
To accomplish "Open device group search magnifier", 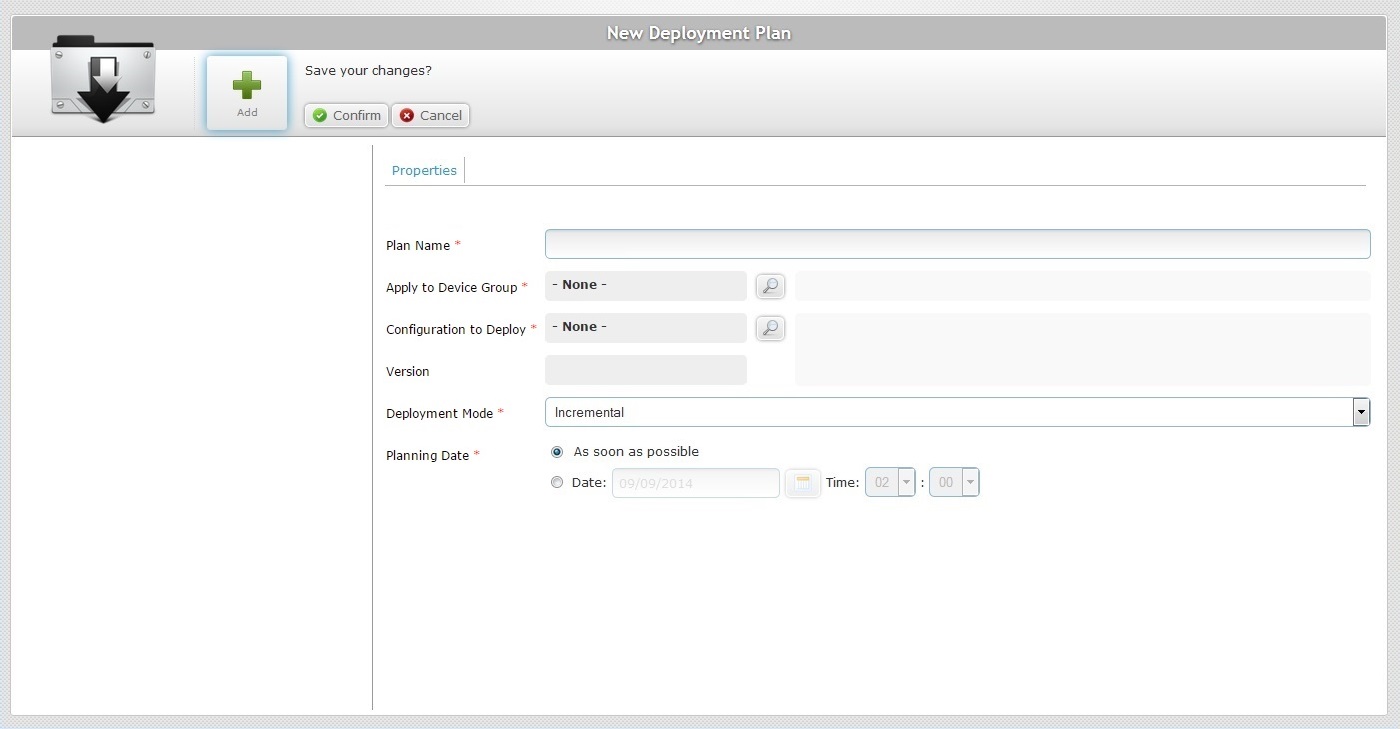I will click(x=770, y=286).
